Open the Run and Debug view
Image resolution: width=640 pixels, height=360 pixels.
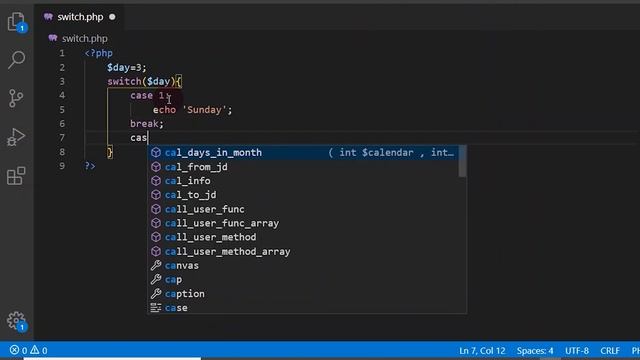pos(16,137)
